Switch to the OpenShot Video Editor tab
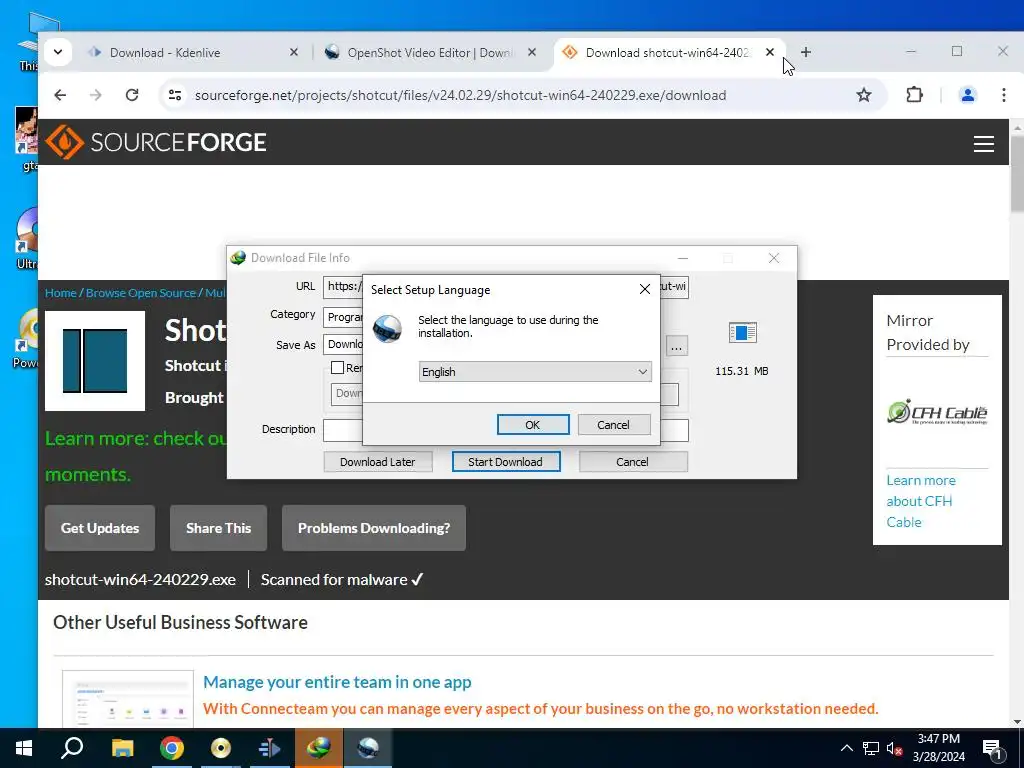 (428, 52)
